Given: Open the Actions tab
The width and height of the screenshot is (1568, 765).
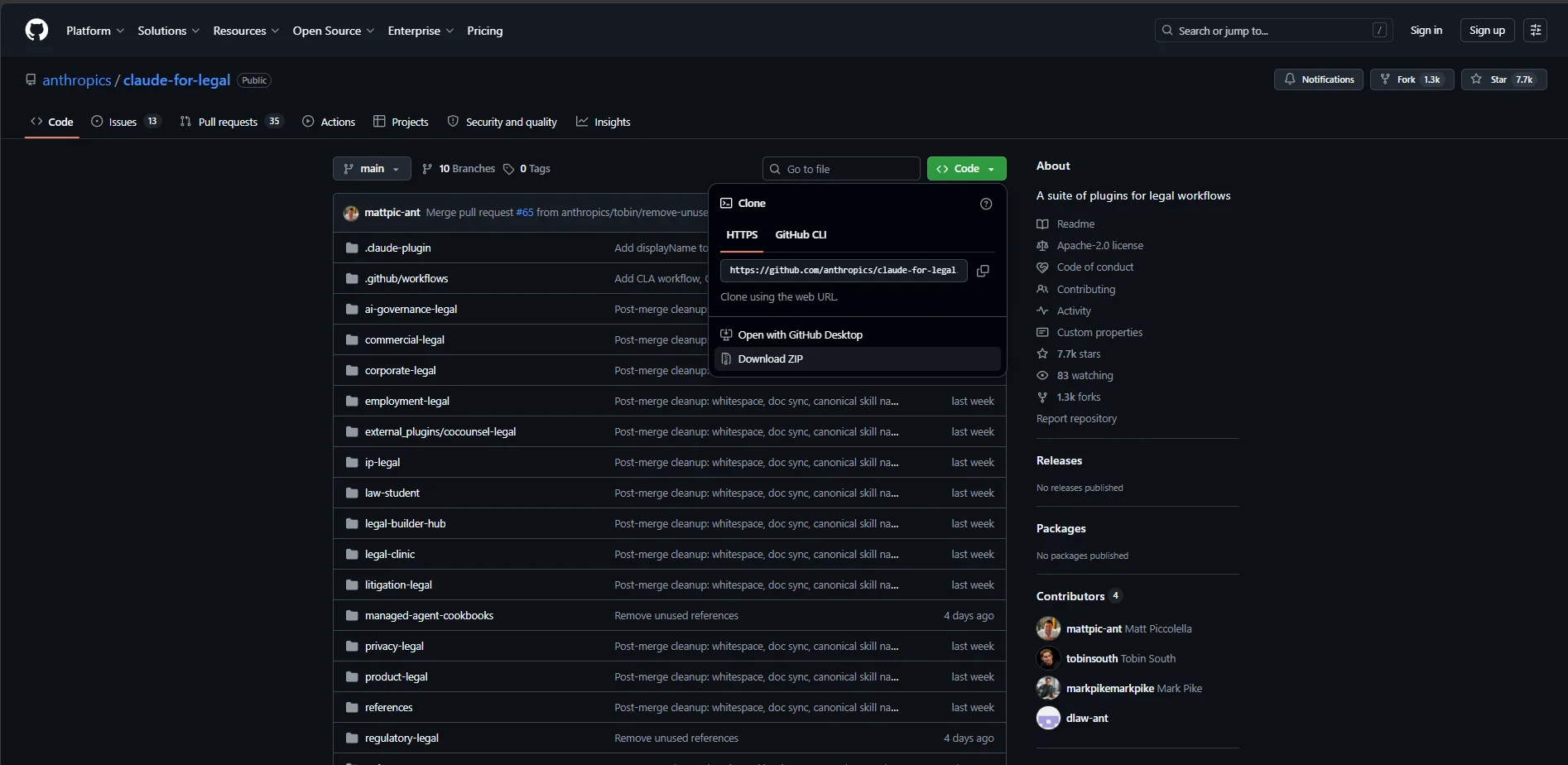Looking at the screenshot, I should [329, 122].
